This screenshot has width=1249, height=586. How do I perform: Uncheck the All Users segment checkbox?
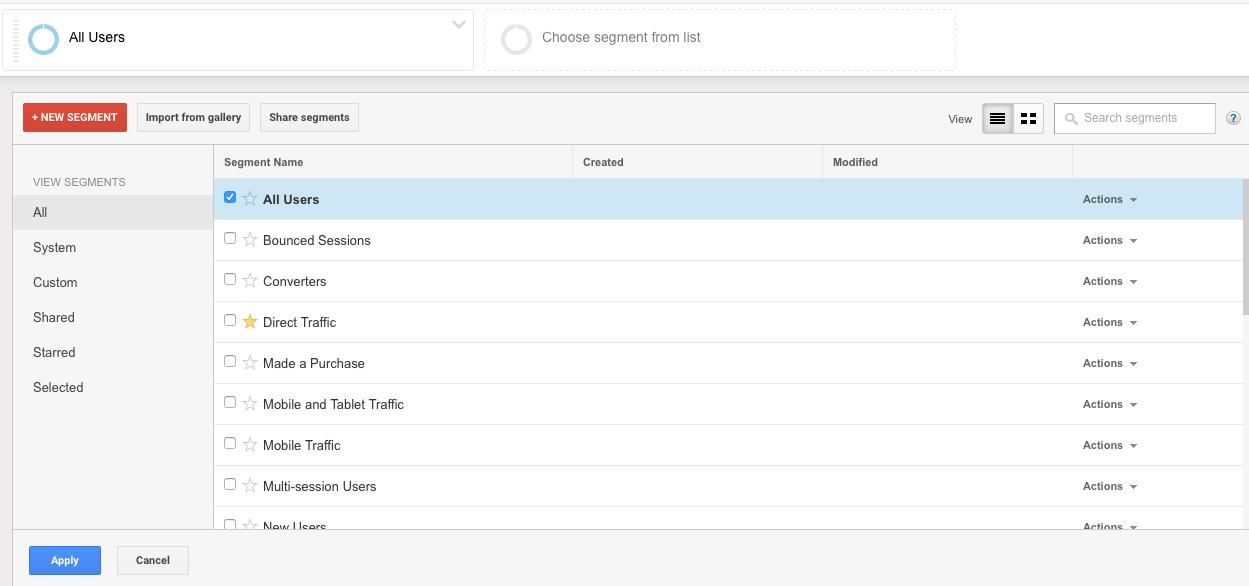[x=230, y=197]
